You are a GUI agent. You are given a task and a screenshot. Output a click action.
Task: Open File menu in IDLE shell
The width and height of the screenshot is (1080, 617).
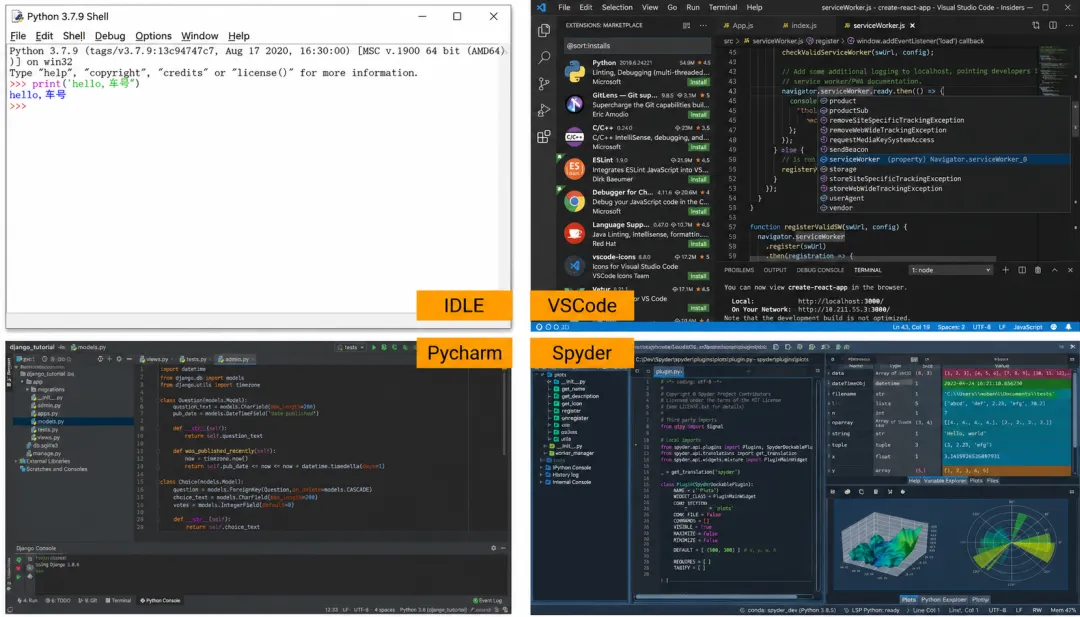[x=18, y=36]
